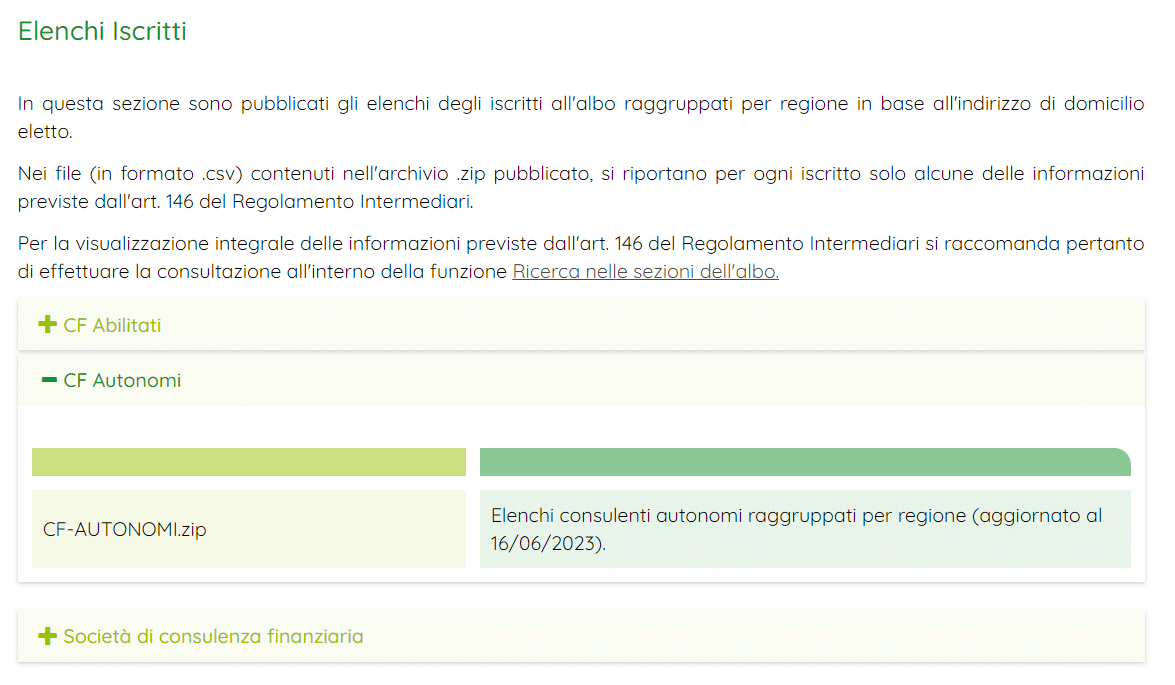Toggle open the Società di consulenza finanziaria accordion
The height and width of the screenshot is (685, 1175).
point(212,636)
